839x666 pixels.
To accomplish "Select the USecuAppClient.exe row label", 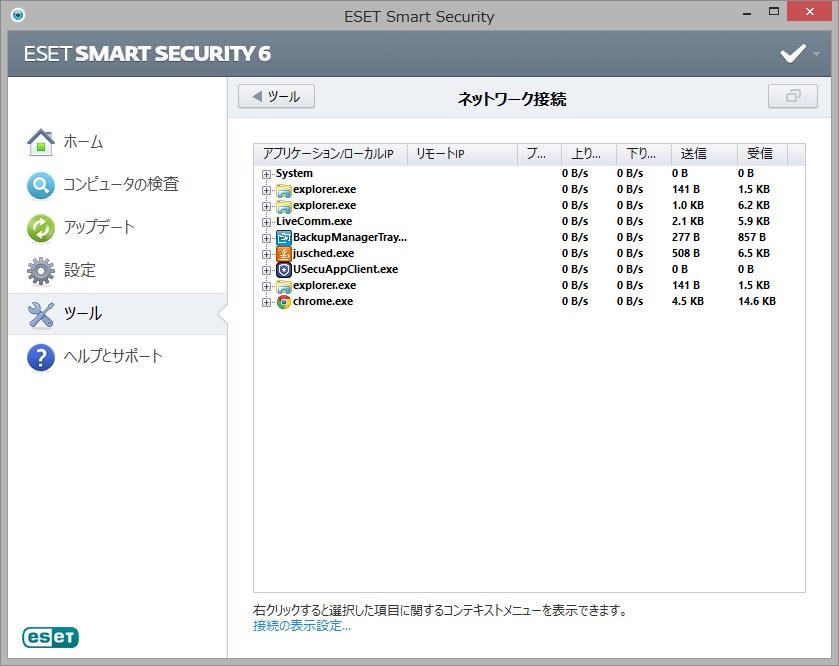I will pos(345,270).
